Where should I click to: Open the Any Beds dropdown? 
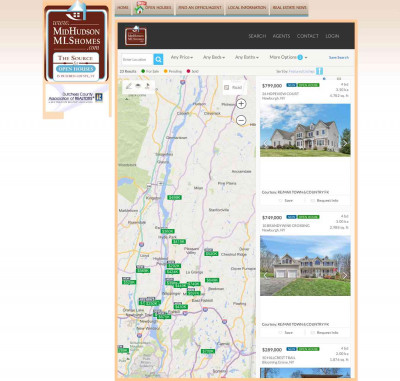coord(214,57)
